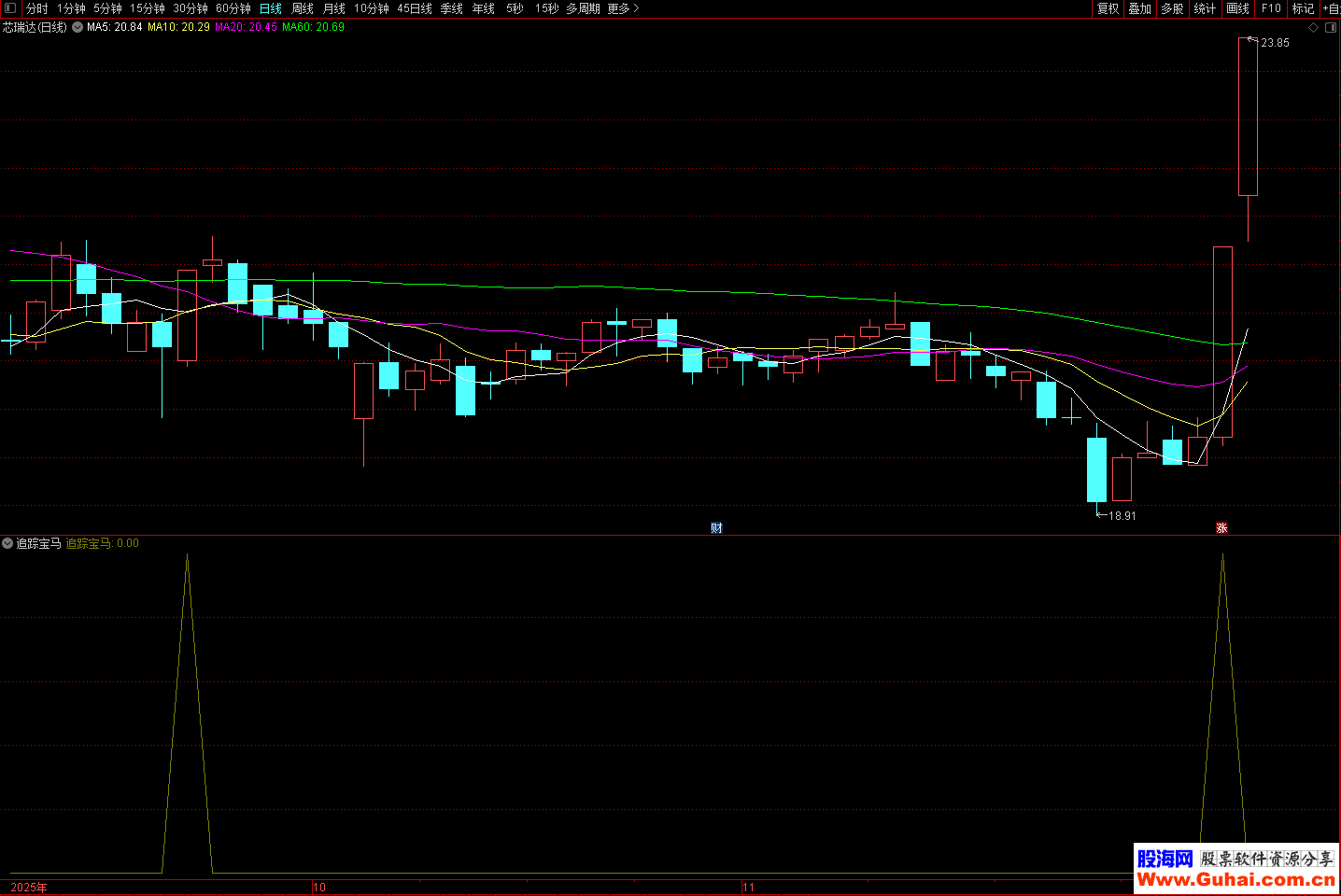Expand the 芯瑞达 main chart indicator dropdown
This screenshot has height=896, width=1341.
click(78, 28)
